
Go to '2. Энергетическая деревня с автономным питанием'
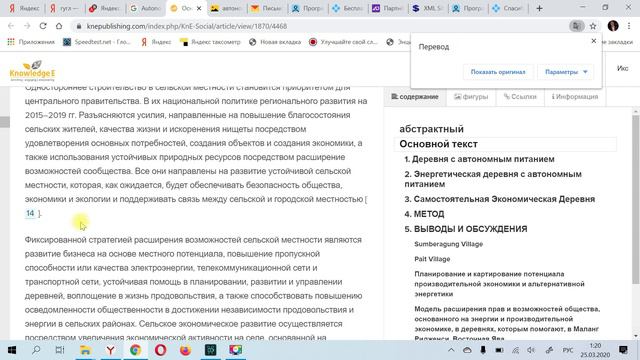click(493, 179)
